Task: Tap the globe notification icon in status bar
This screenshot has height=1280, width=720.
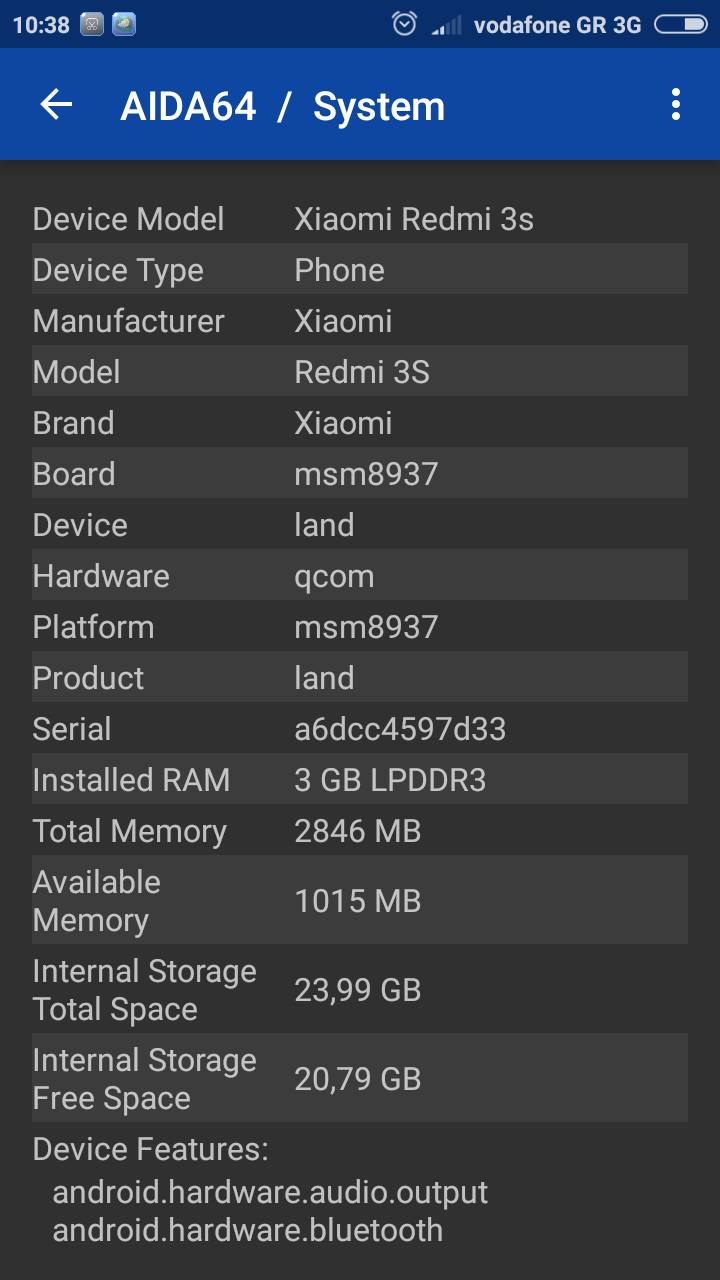Action: (x=124, y=24)
